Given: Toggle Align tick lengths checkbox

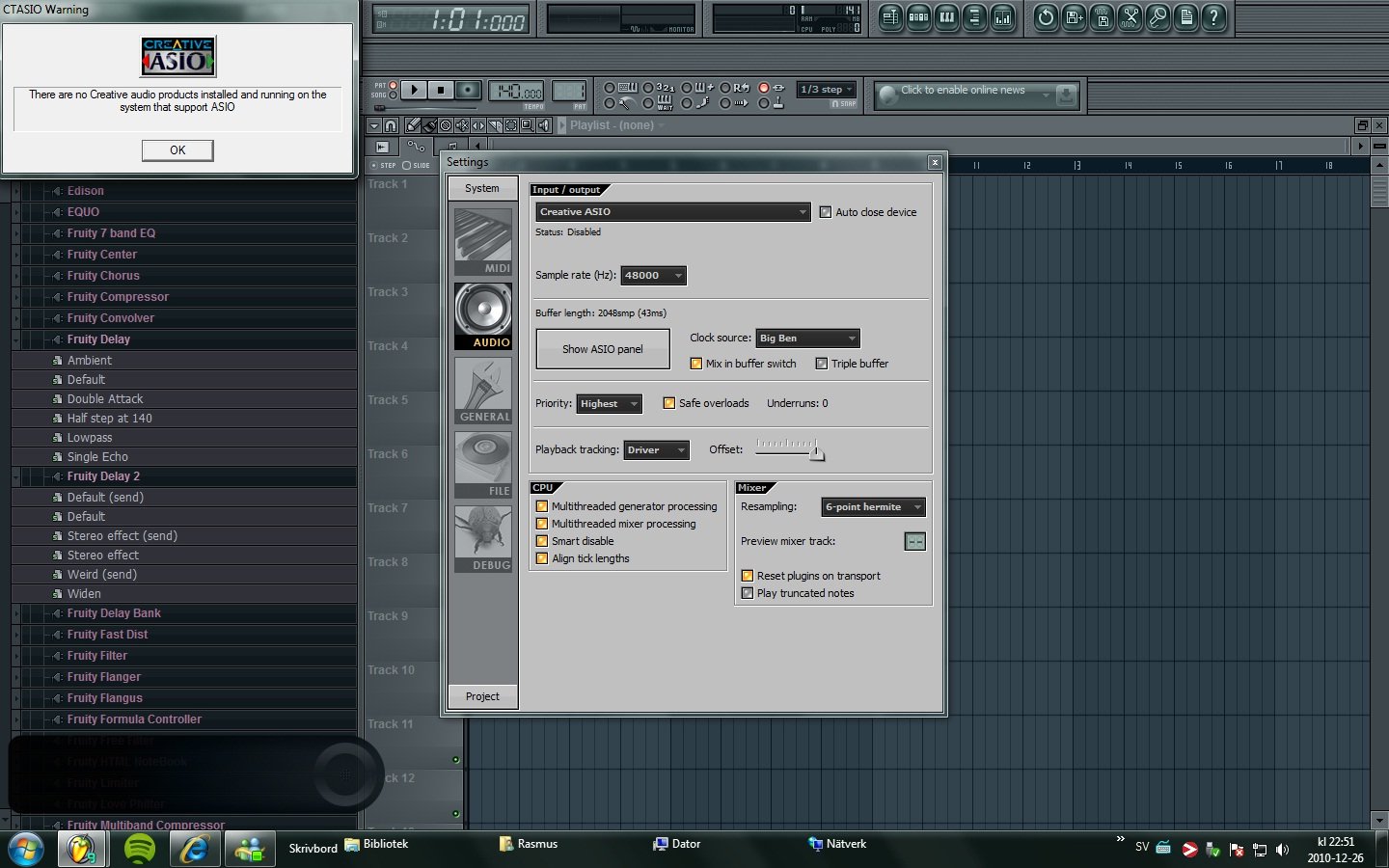Looking at the screenshot, I should tap(542, 558).
